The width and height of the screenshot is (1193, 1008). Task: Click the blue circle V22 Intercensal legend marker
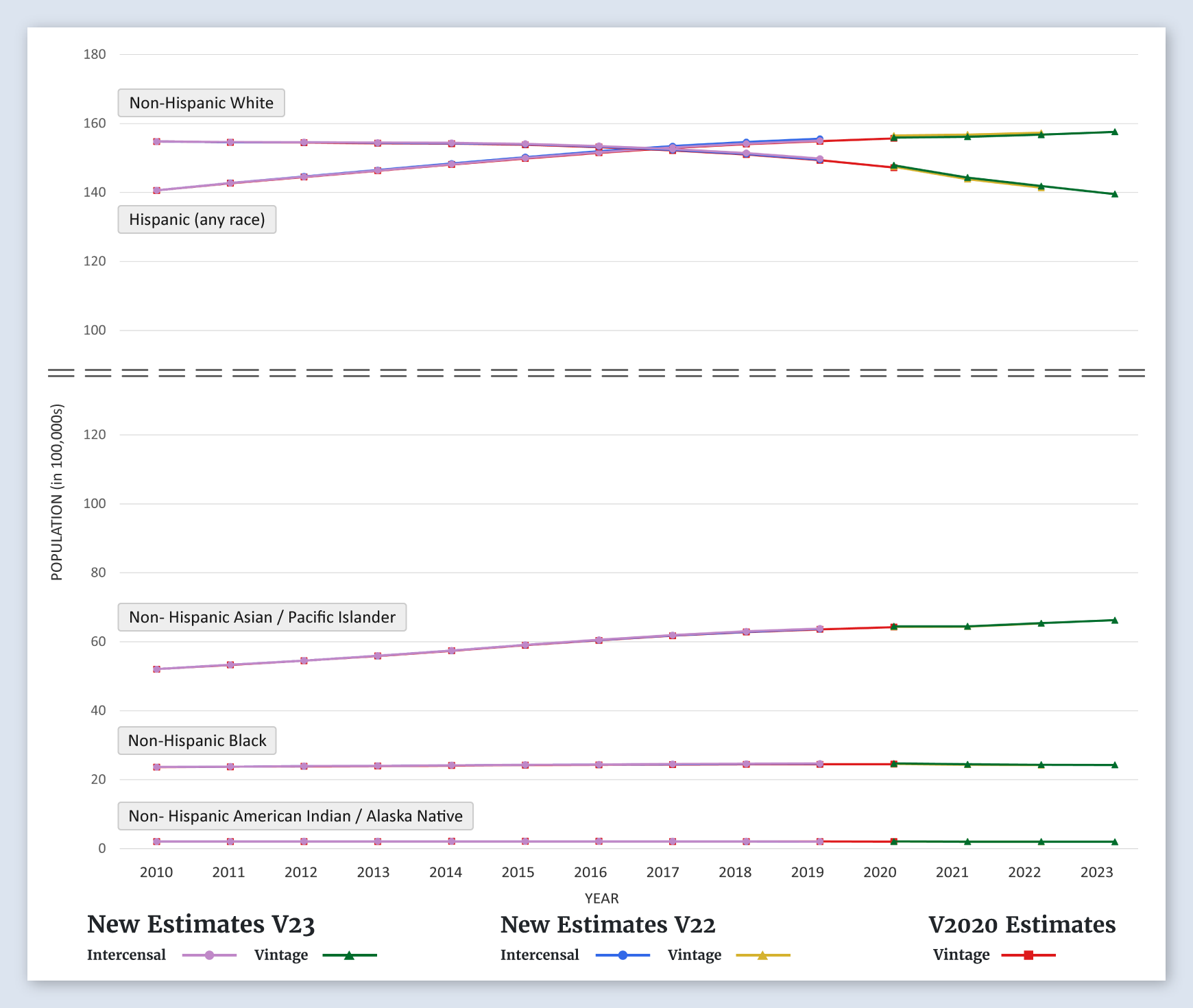click(x=623, y=955)
